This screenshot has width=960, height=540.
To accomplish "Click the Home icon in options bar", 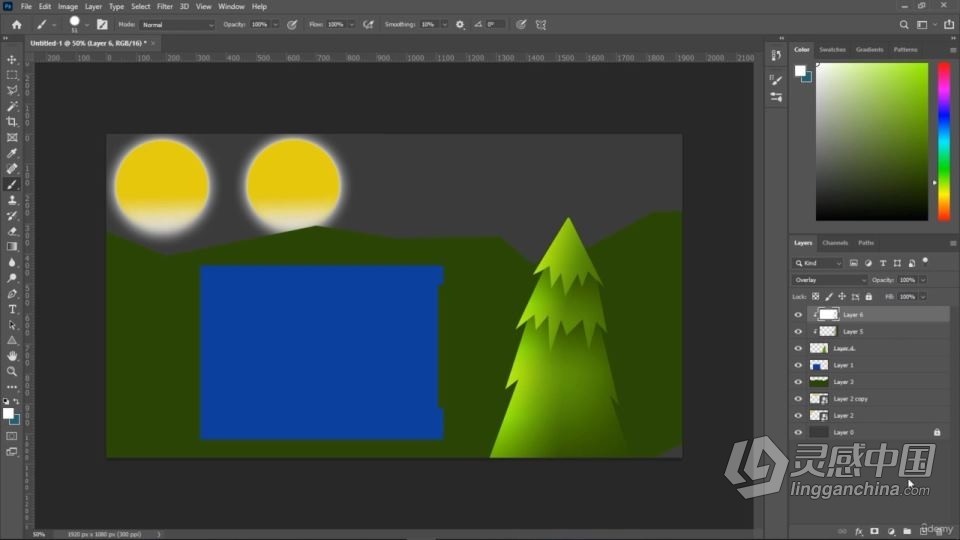I will (x=17, y=24).
